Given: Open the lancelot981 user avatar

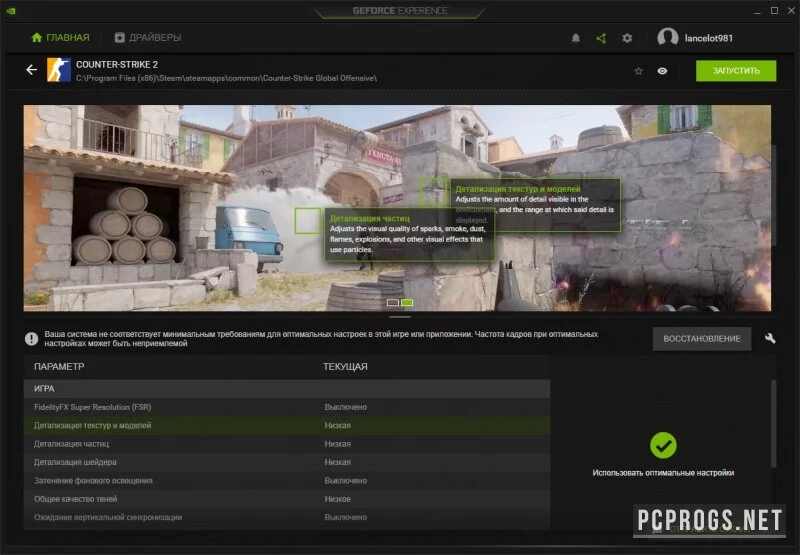Looking at the screenshot, I should (x=667, y=37).
